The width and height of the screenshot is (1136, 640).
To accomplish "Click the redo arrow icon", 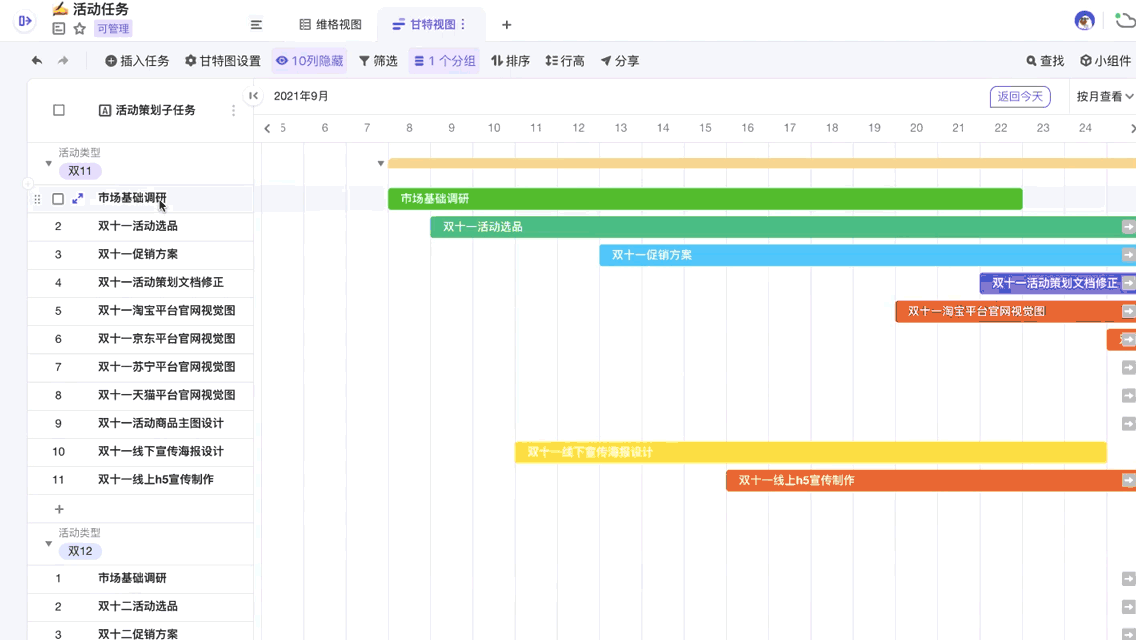I will pyautogui.click(x=63, y=61).
